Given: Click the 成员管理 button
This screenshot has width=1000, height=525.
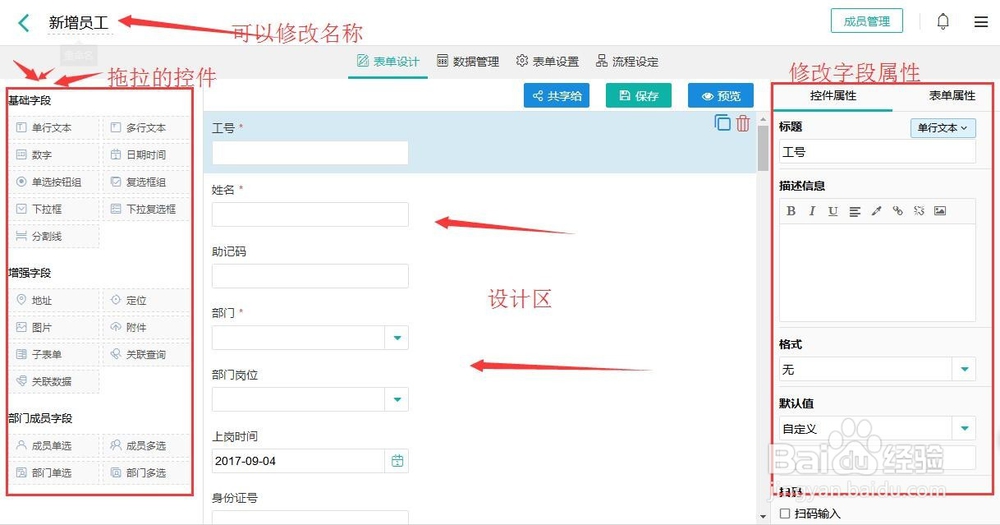Looking at the screenshot, I should pos(867,21).
